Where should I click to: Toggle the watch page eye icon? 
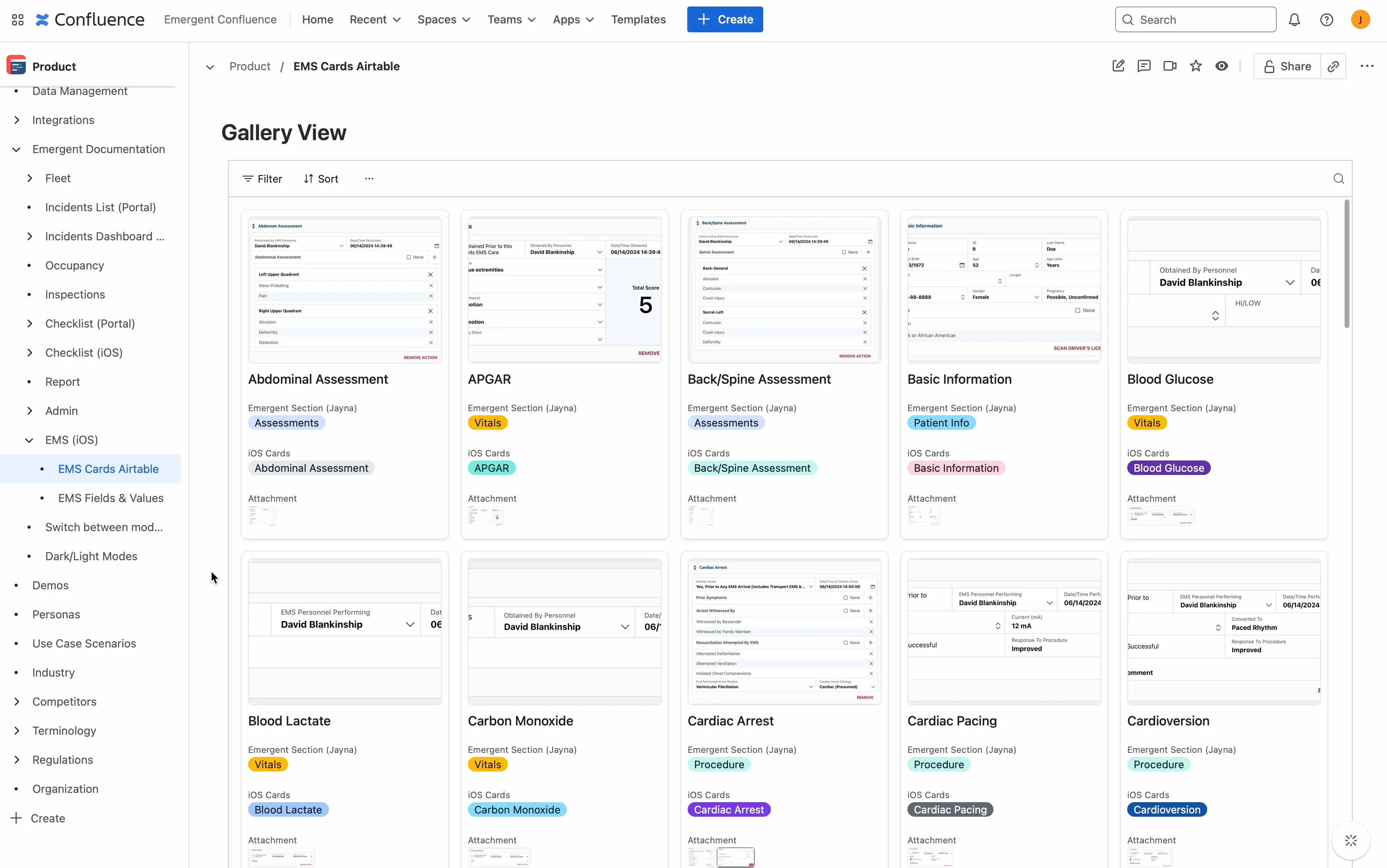click(x=1222, y=66)
